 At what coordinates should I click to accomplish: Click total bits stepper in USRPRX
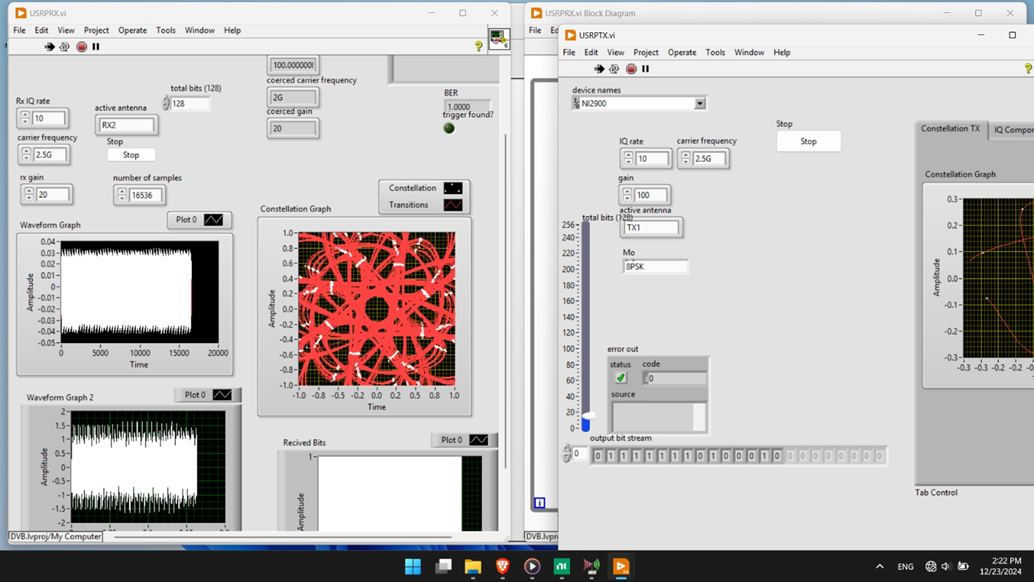click(x=166, y=103)
